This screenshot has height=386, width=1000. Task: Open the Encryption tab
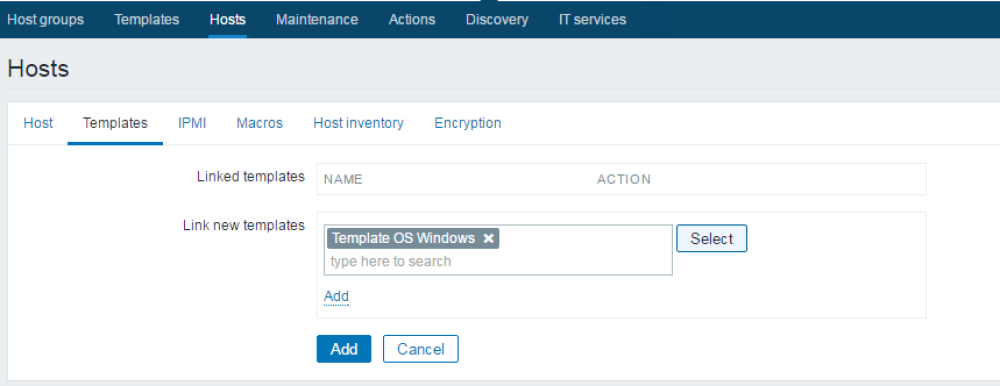[467, 122]
